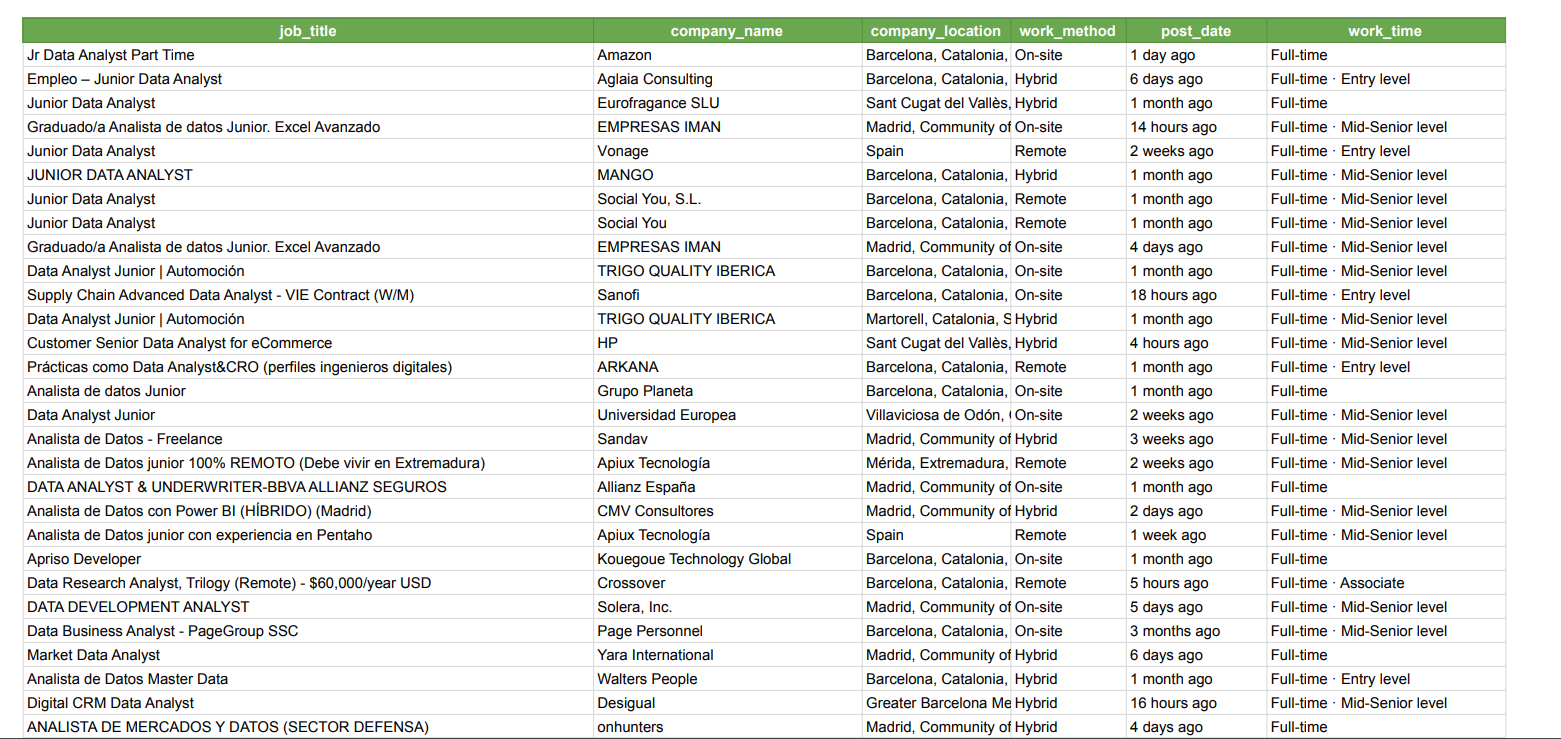Select the 'Data Research Analyst, Trilogy' job title
The width and height of the screenshot is (1561, 739).
(308, 583)
